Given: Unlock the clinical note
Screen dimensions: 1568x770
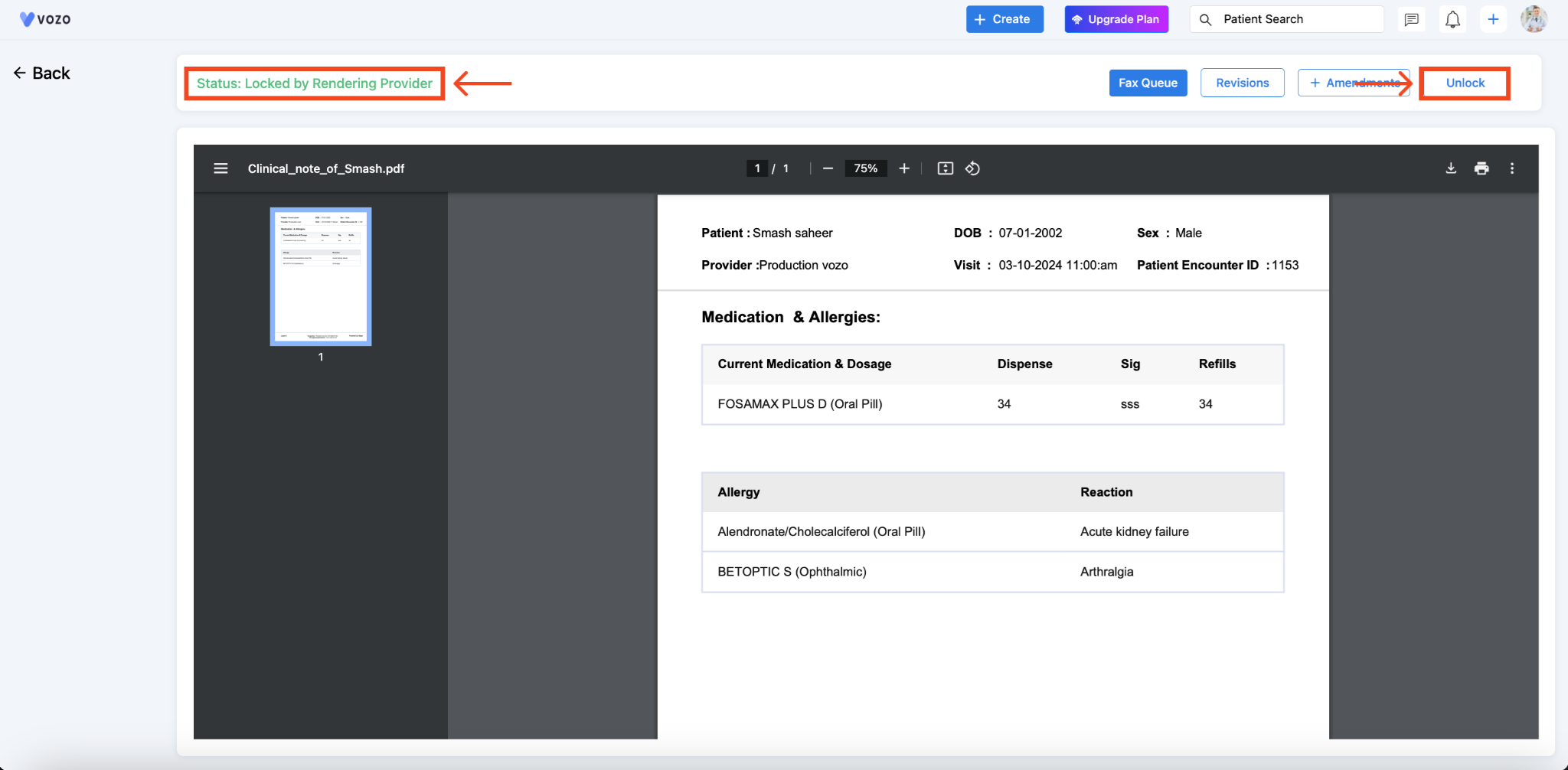Looking at the screenshot, I should tap(1465, 83).
